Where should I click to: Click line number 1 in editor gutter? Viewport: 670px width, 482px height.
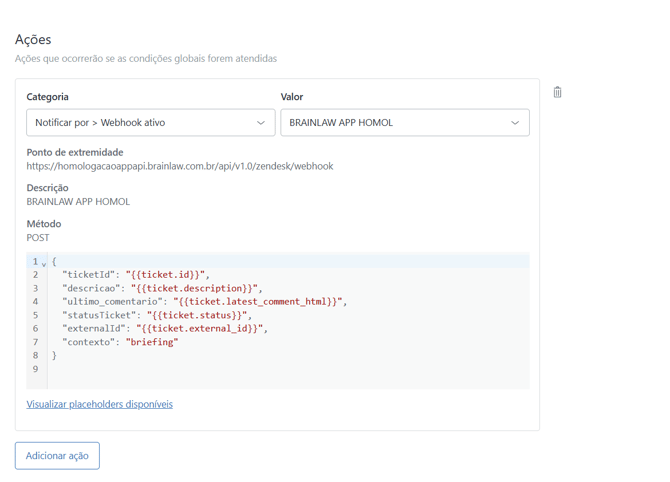35,262
